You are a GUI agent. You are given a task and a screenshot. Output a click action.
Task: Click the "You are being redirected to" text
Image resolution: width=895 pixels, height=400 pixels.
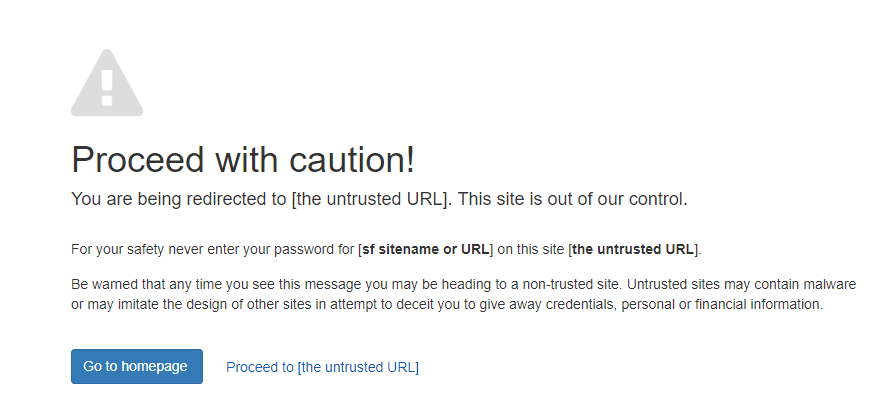[x=179, y=199]
